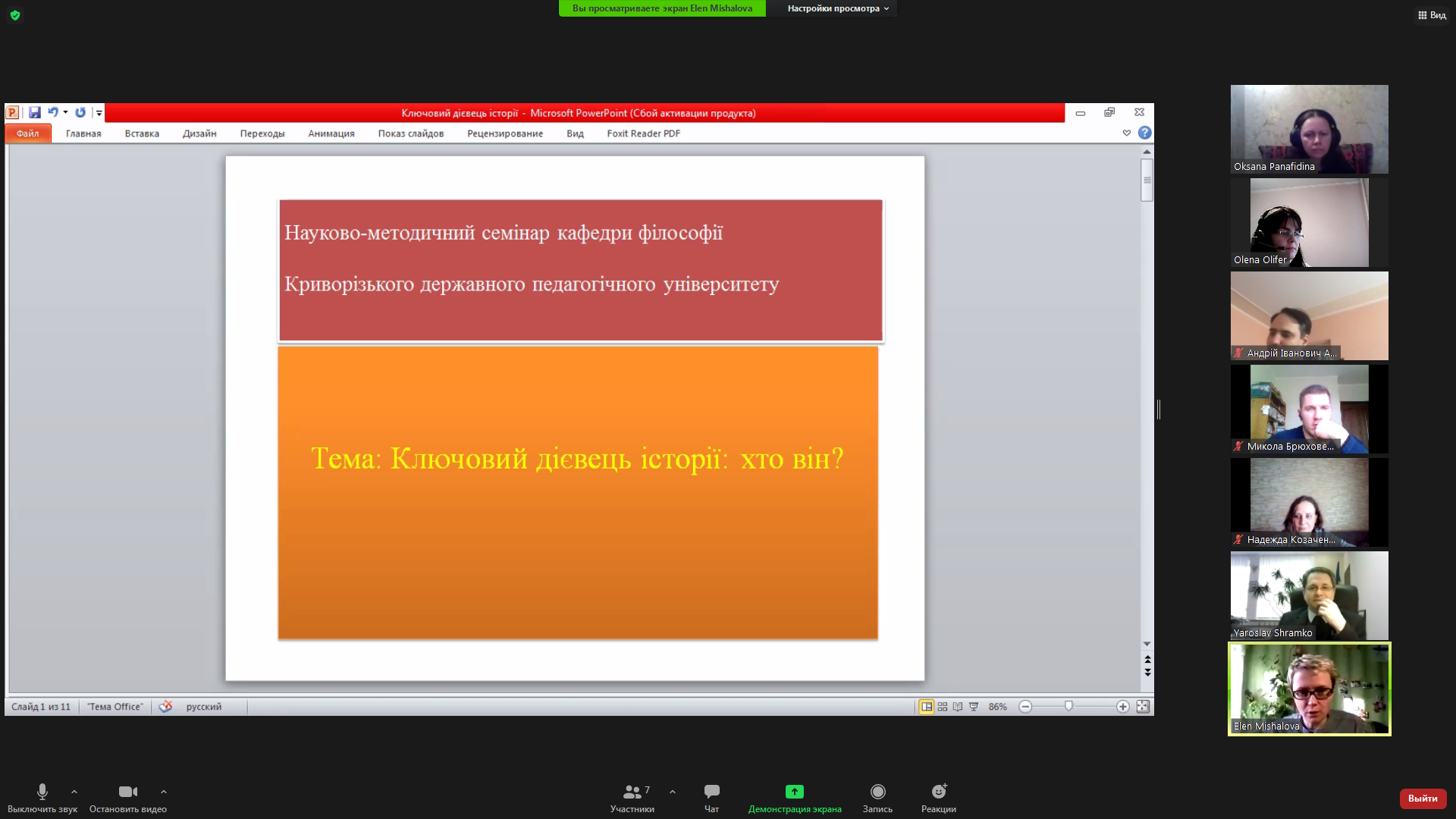The width and height of the screenshot is (1456, 819).
Task: Select Андрій Іванович's video thumbnail
Action: [1309, 316]
